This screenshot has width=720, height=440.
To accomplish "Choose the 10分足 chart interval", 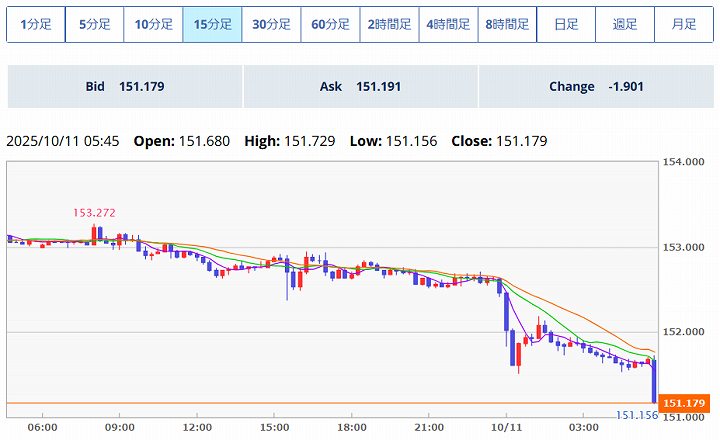I will [x=154, y=25].
